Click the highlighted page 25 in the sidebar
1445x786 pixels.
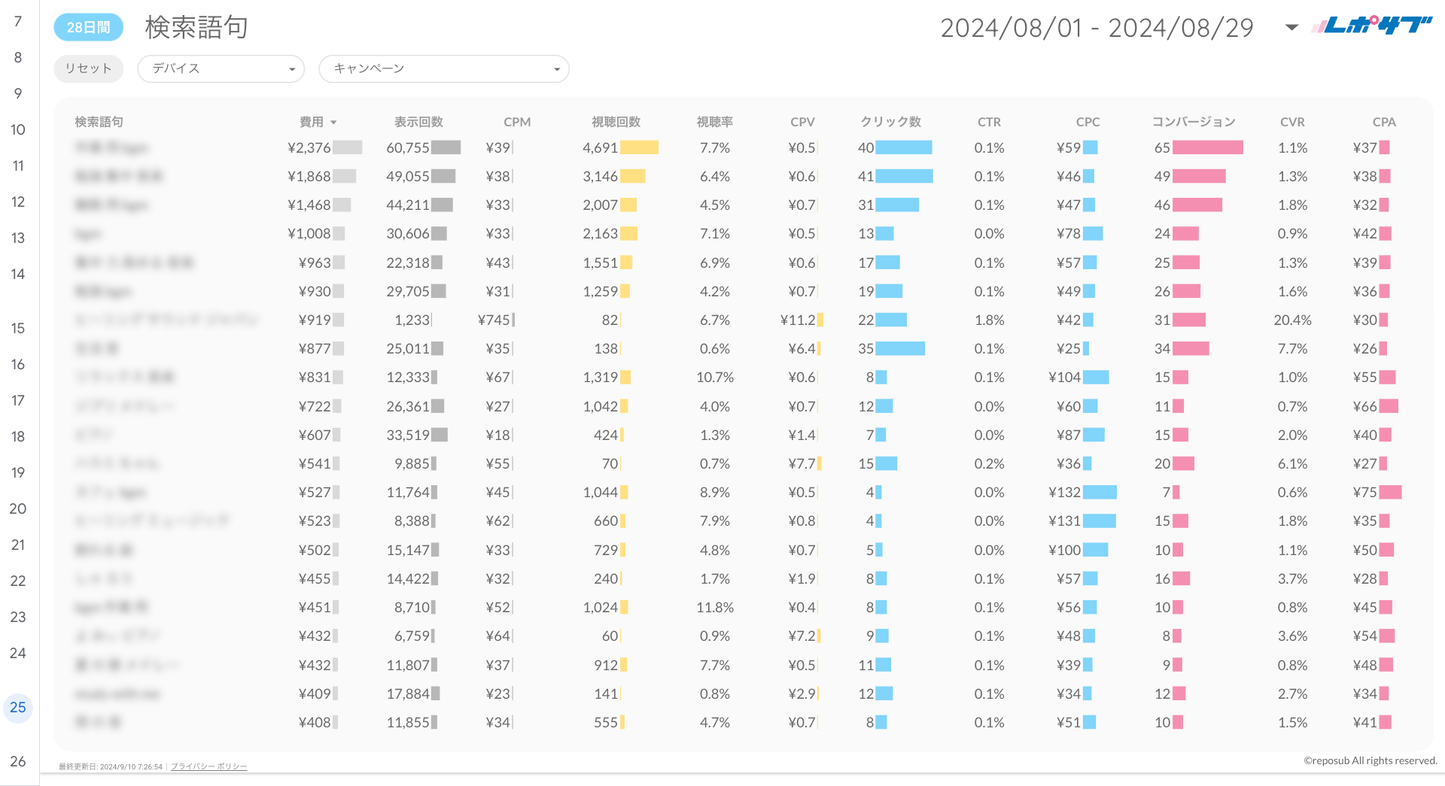[x=18, y=707]
